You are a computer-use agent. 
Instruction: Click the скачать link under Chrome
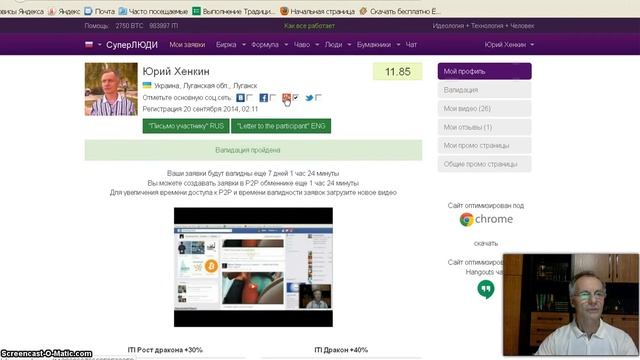(486, 243)
